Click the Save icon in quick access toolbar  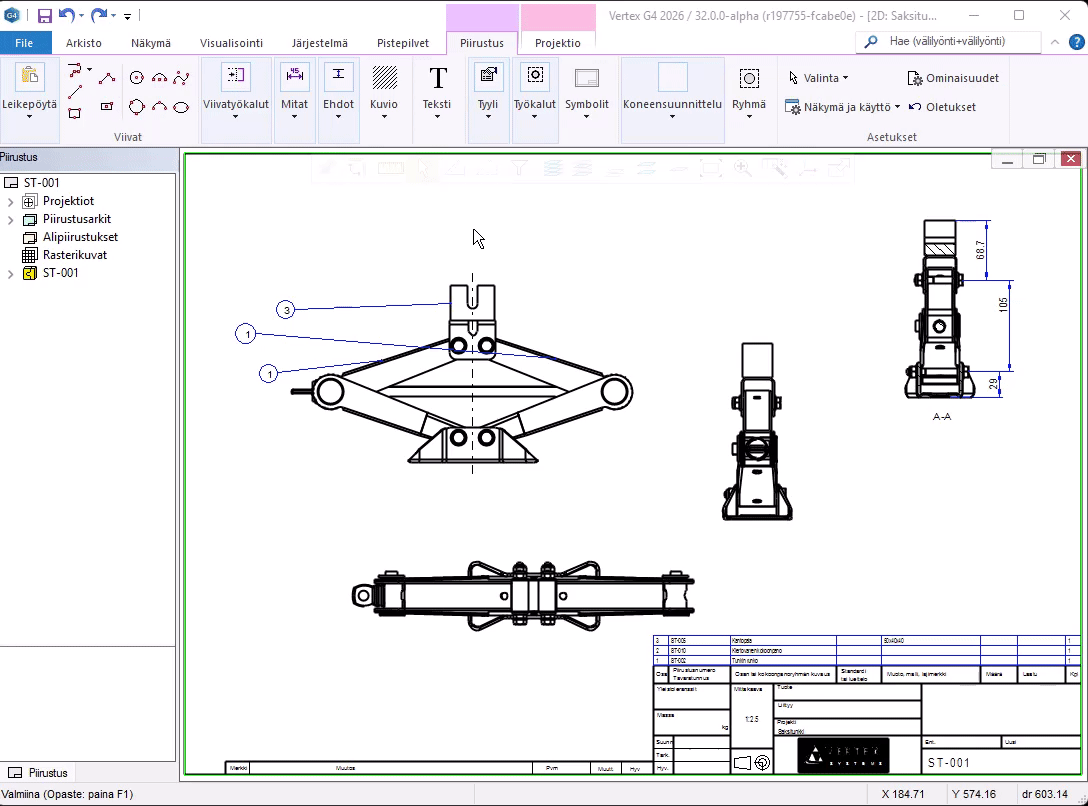[44, 16]
